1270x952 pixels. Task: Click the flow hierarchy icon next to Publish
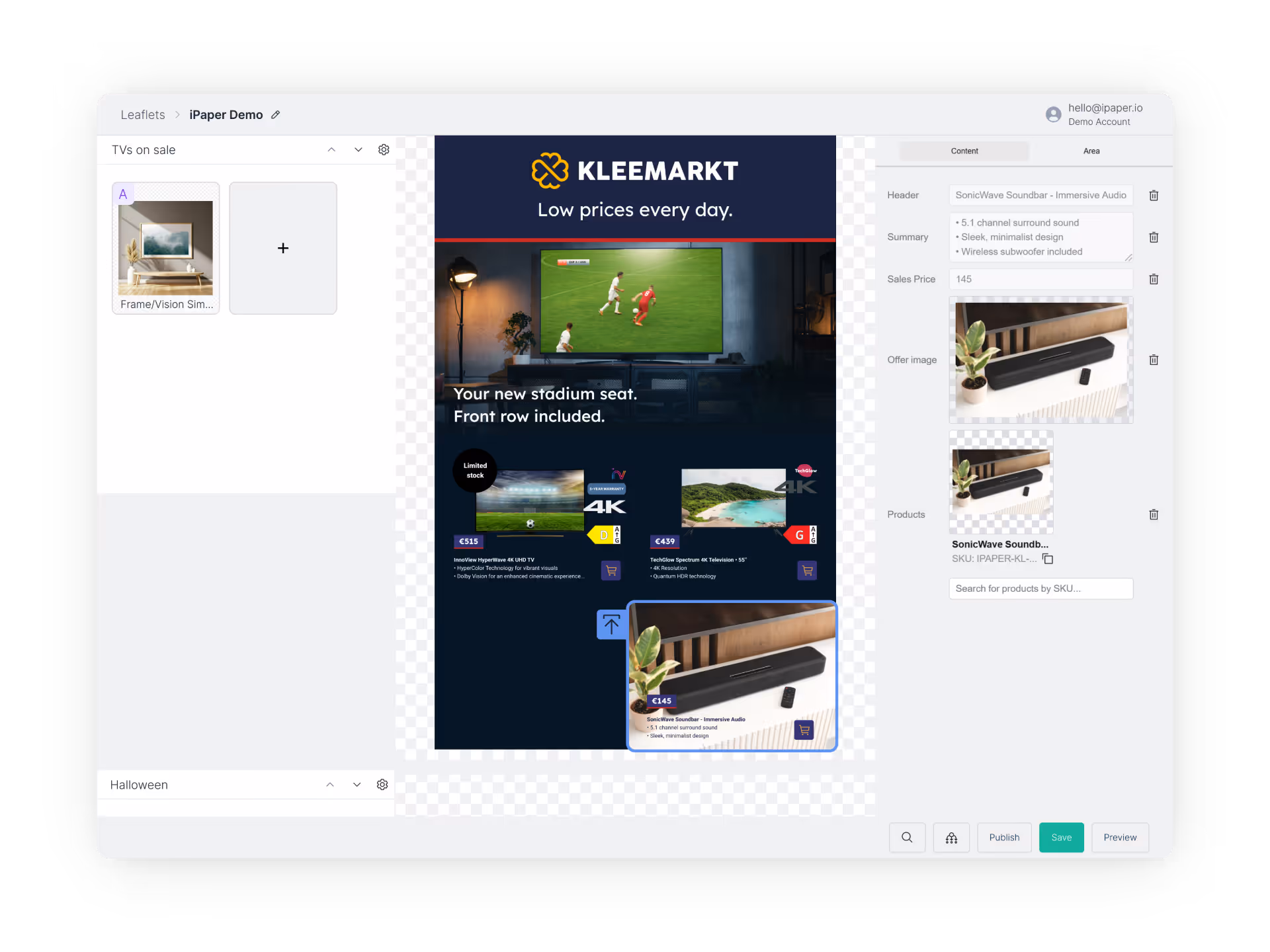pos(951,837)
